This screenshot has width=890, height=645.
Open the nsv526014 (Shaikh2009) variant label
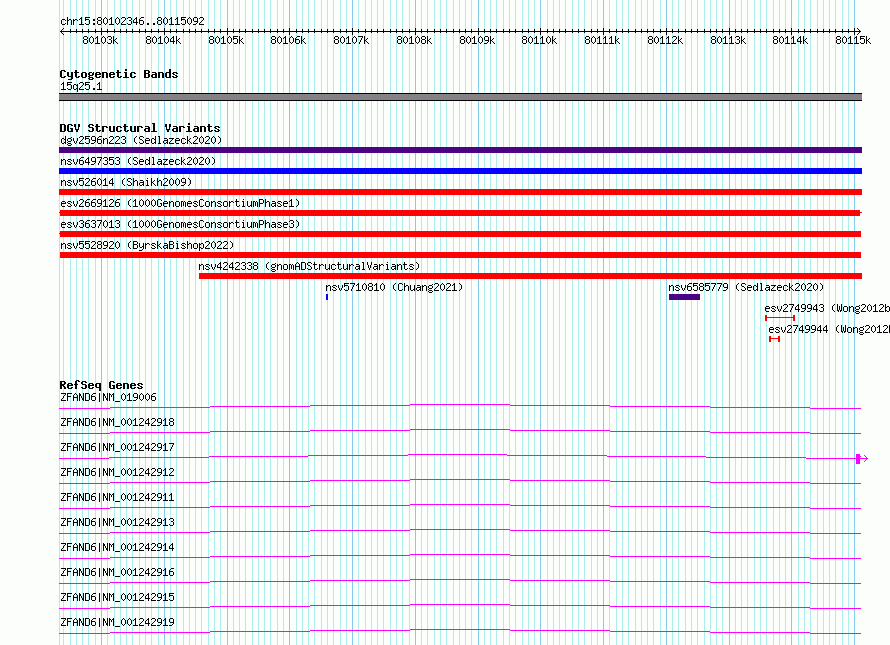click(x=126, y=182)
